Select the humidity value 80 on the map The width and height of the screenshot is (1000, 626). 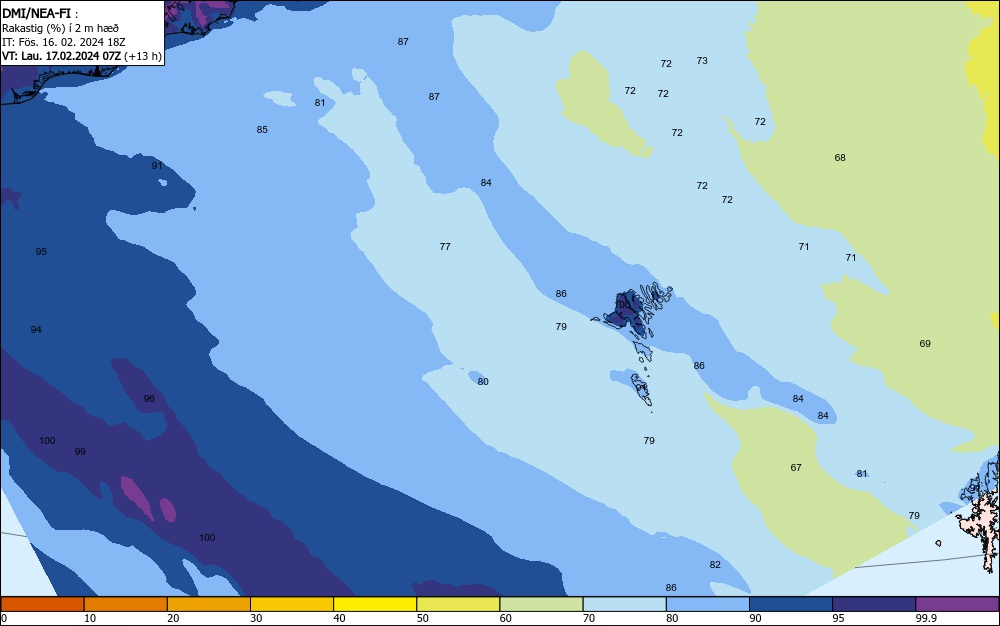[x=483, y=381]
